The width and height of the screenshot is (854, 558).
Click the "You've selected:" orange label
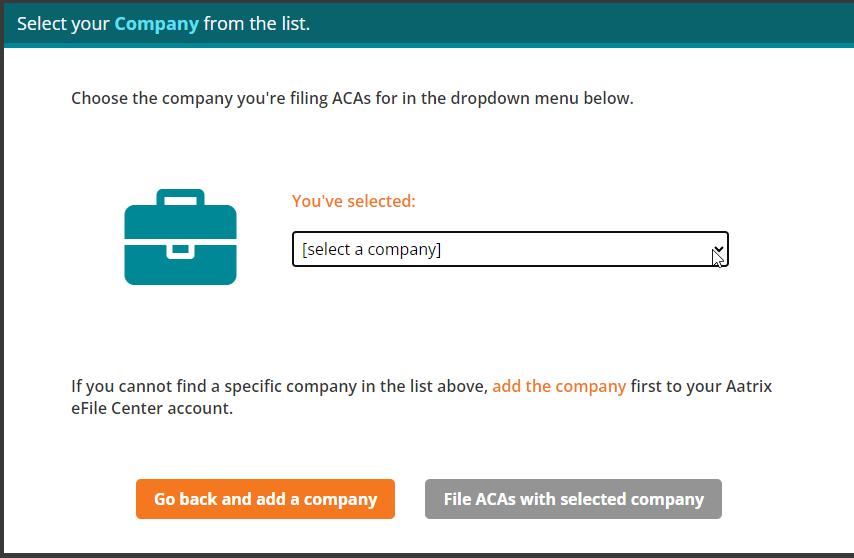(353, 201)
